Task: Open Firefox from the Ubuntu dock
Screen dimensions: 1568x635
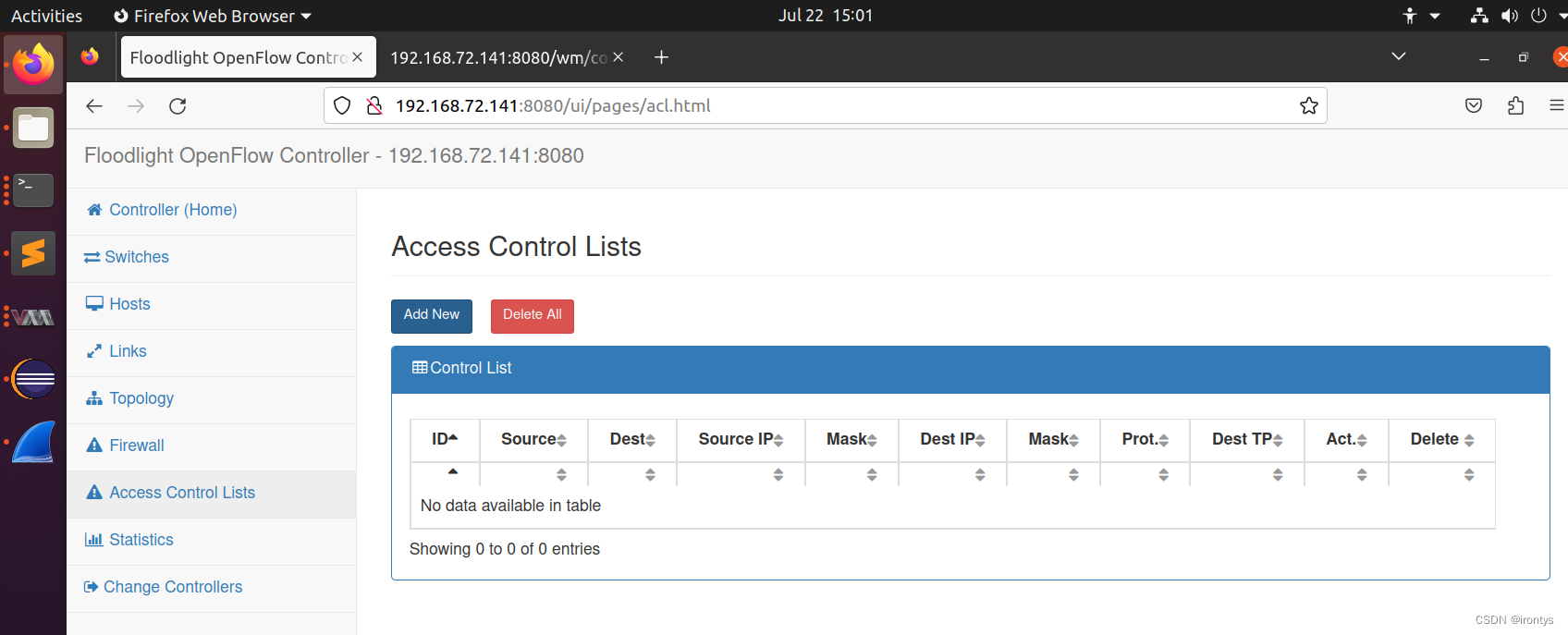Action: pos(33,64)
